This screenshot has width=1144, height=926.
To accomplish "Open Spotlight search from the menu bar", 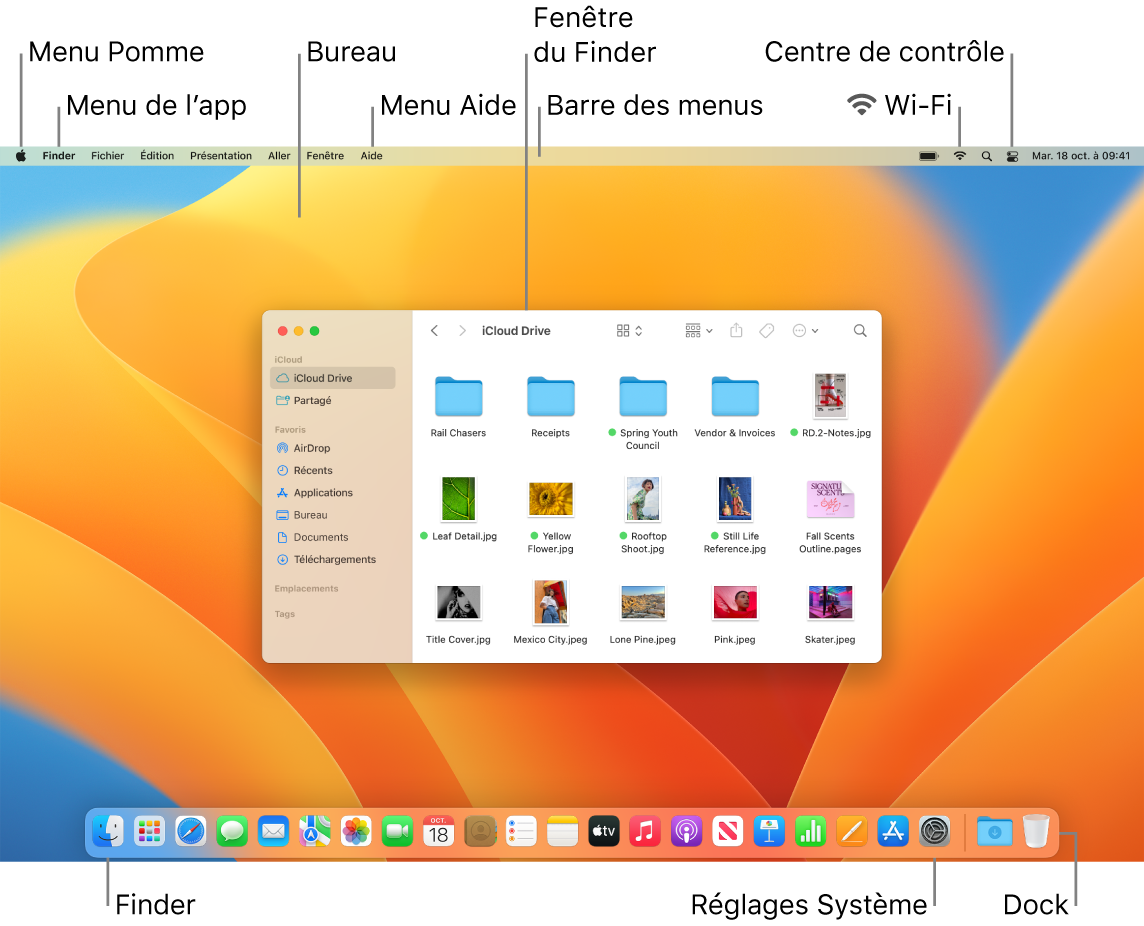I will (986, 155).
